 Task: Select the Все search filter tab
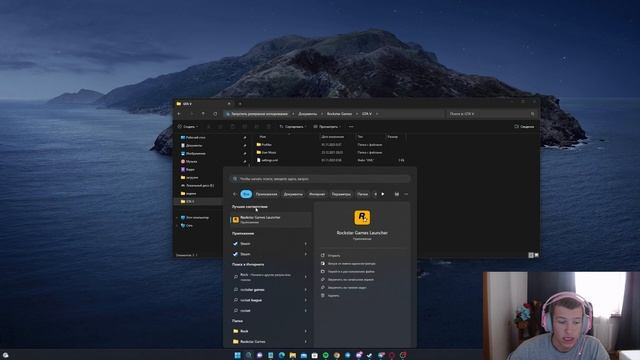[246, 194]
